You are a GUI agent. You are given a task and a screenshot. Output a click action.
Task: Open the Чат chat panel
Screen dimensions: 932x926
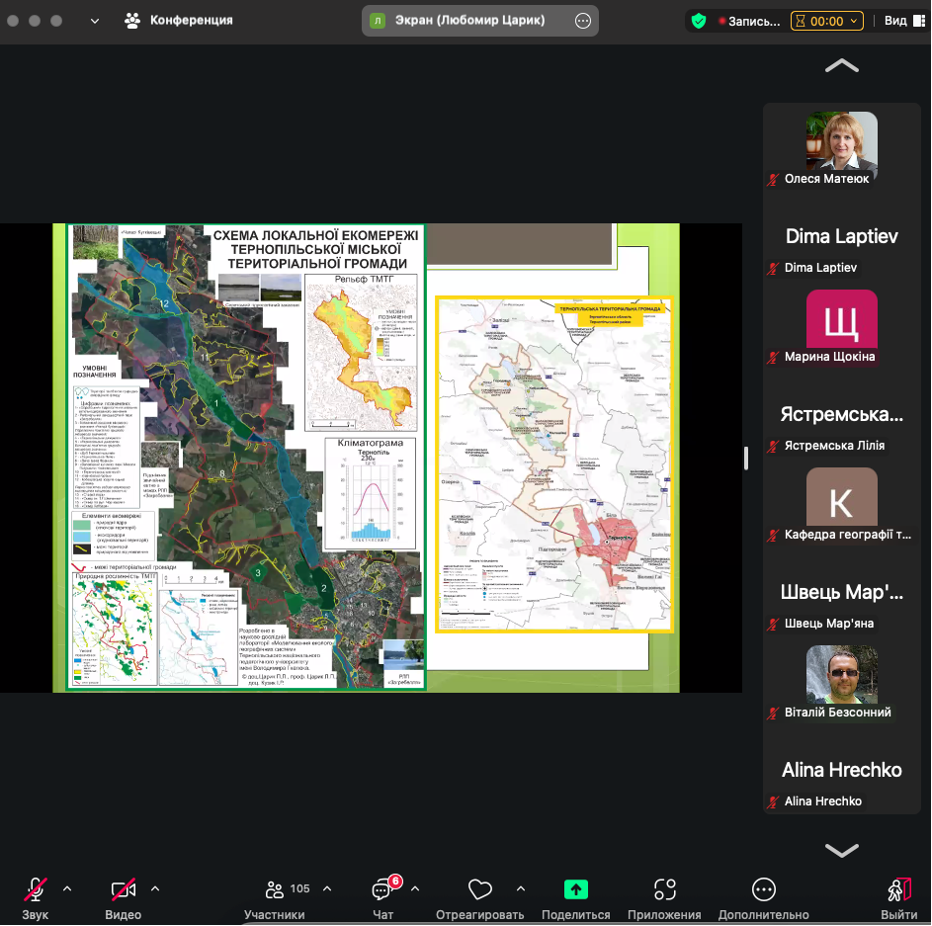(x=383, y=891)
